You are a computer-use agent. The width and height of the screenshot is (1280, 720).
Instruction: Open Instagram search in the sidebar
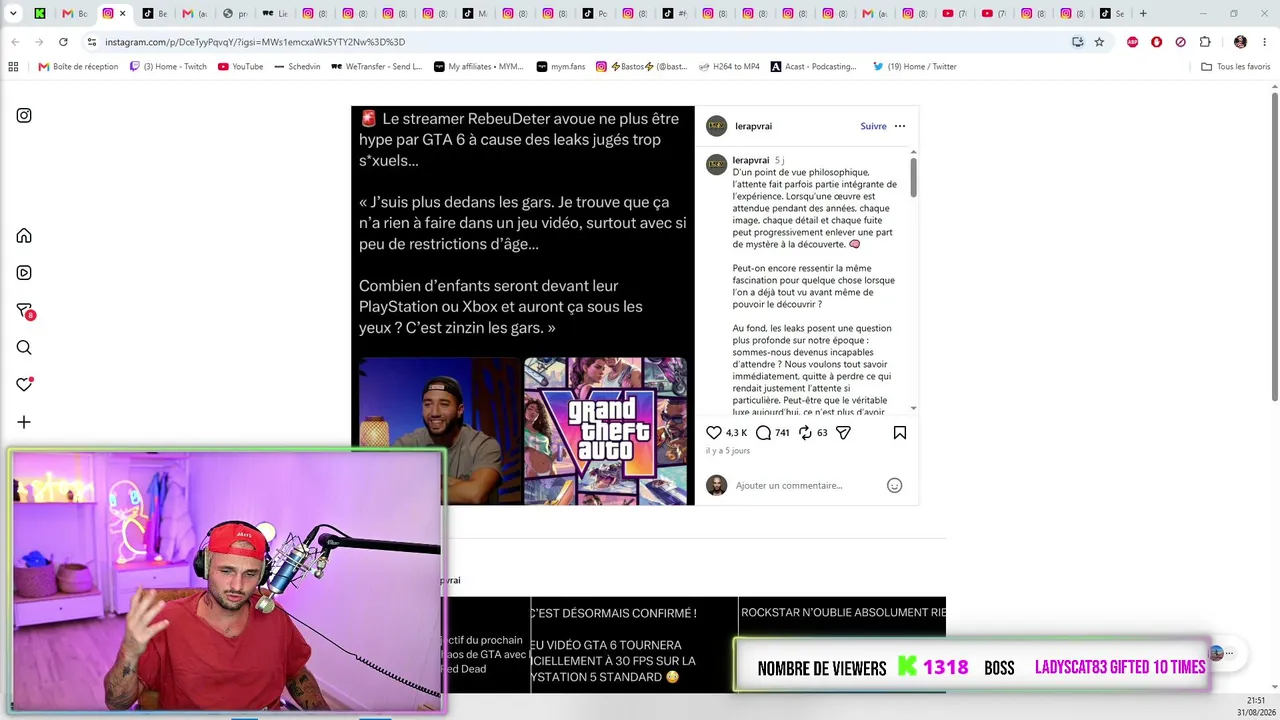24,348
